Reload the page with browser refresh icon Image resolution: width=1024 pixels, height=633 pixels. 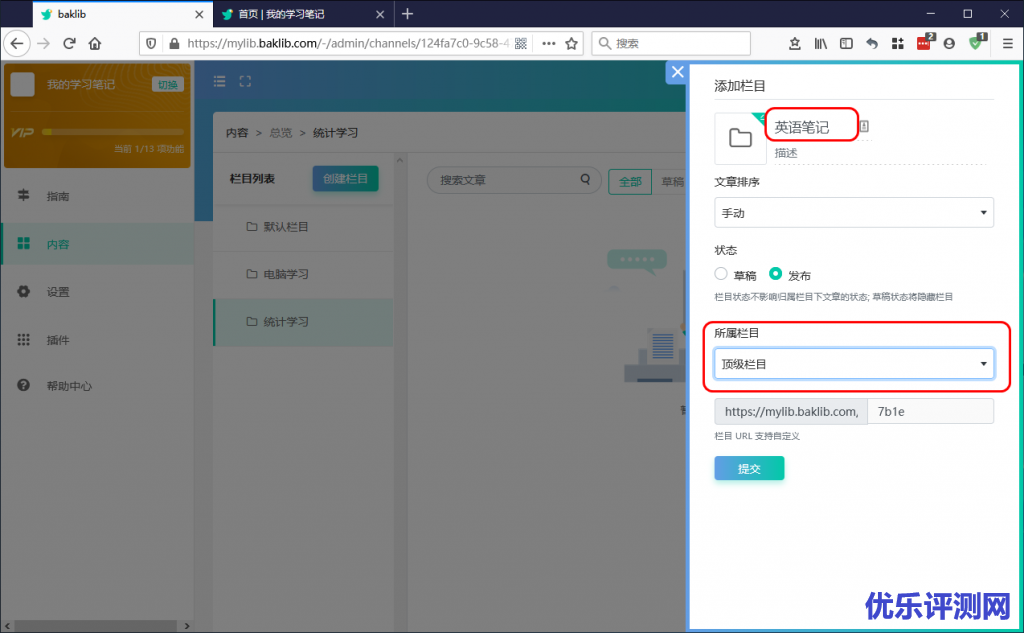click(69, 43)
